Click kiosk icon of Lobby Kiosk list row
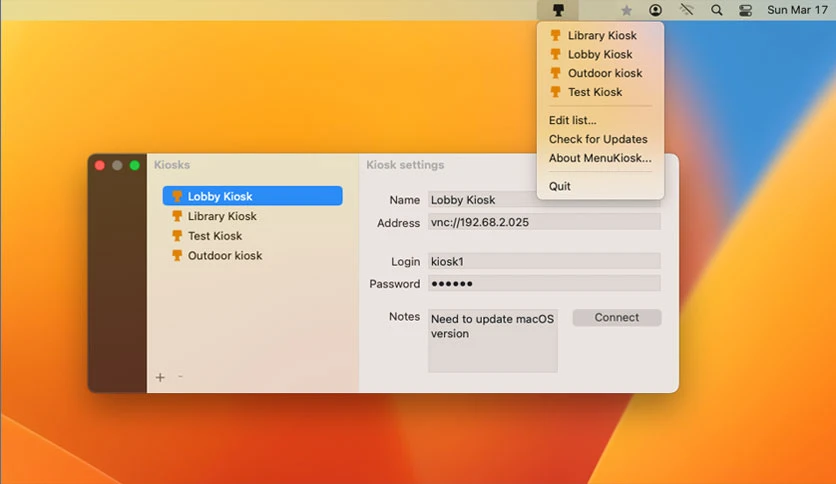836x484 pixels. 177,196
